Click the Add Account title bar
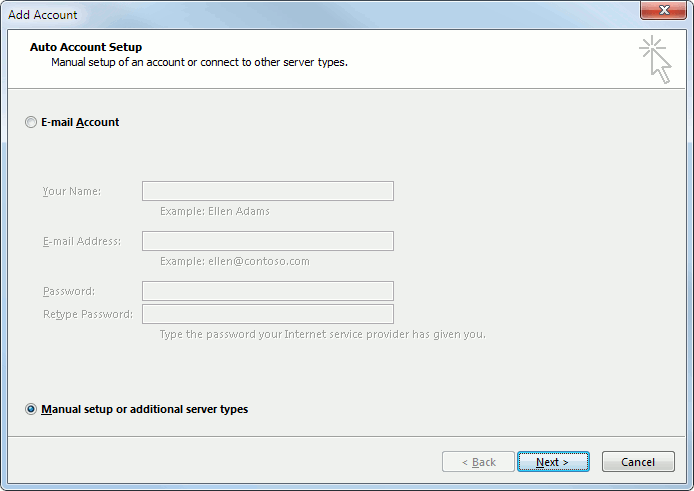The image size is (694, 491). 300,14
